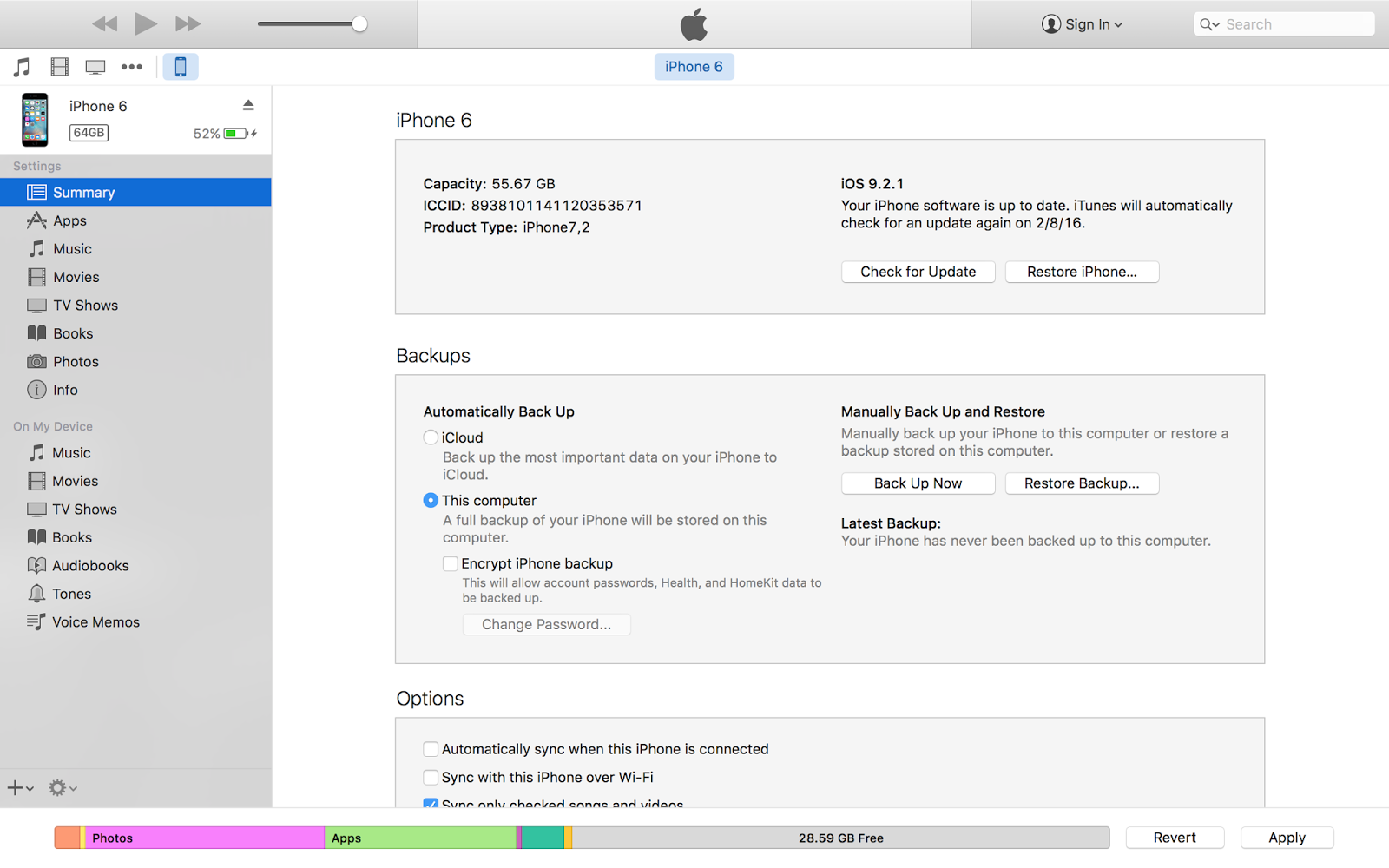
Task: Enable Sync with this iPhone over Wi-Fi
Action: click(x=431, y=778)
